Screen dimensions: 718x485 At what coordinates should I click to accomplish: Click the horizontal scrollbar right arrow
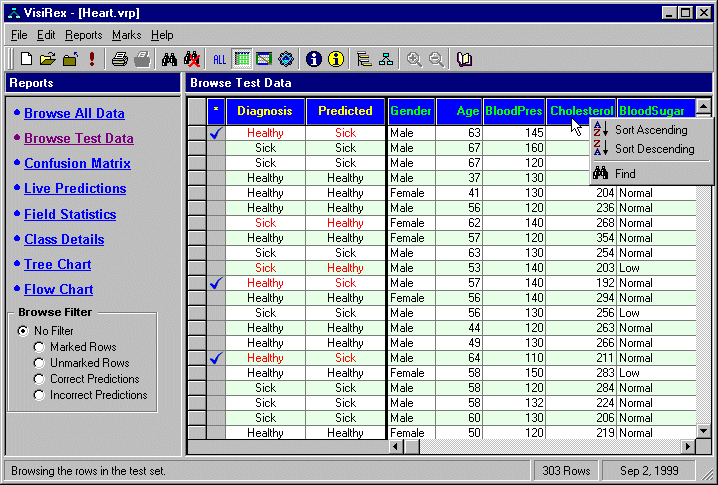688,446
